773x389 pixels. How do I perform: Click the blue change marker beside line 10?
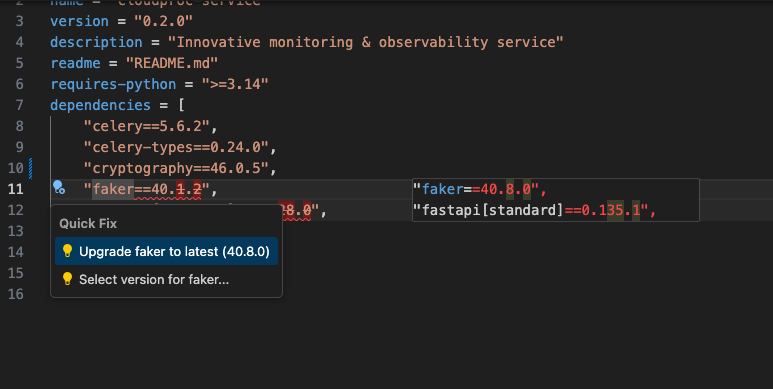31,168
